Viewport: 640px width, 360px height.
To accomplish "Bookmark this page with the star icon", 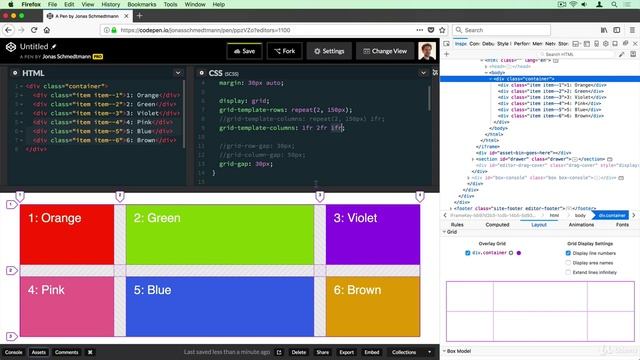I will pos(442,30).
